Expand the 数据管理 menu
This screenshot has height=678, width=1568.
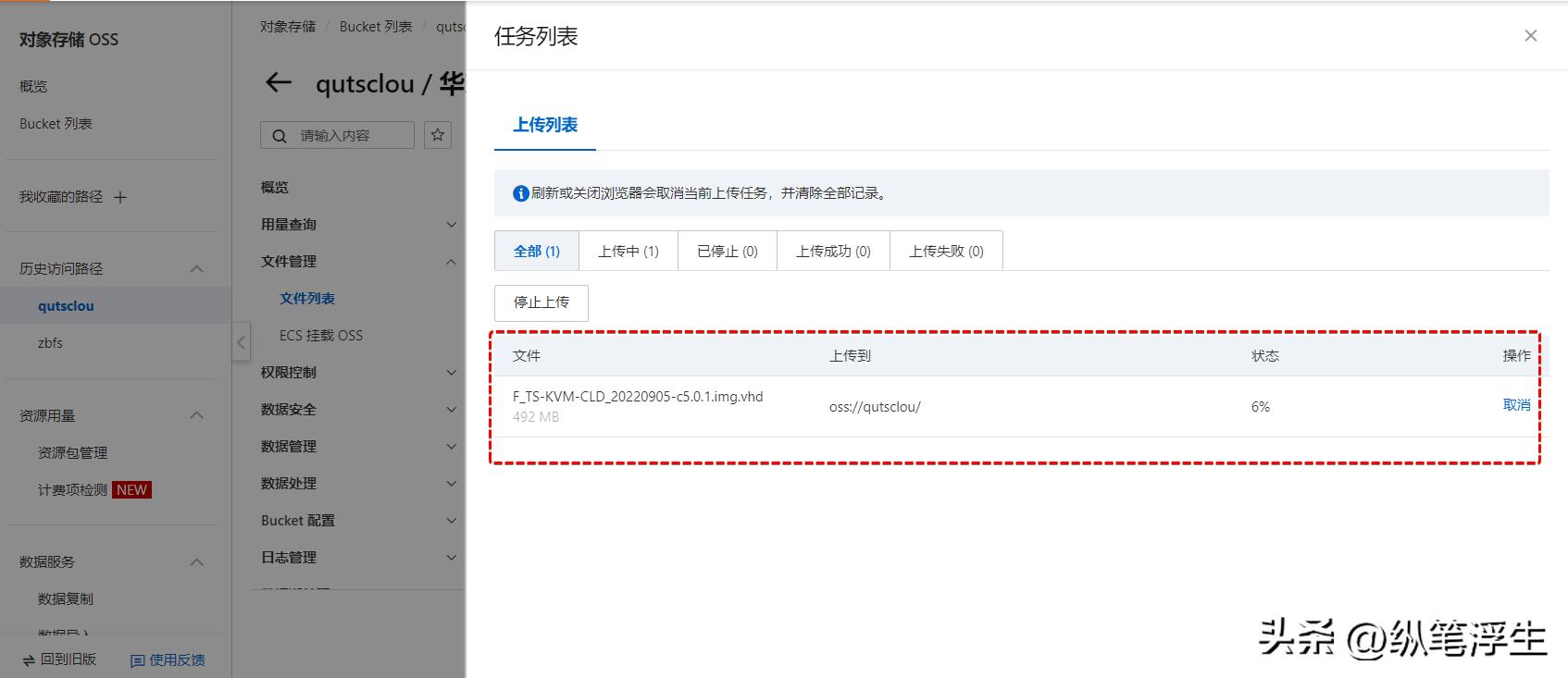[451, 447]
